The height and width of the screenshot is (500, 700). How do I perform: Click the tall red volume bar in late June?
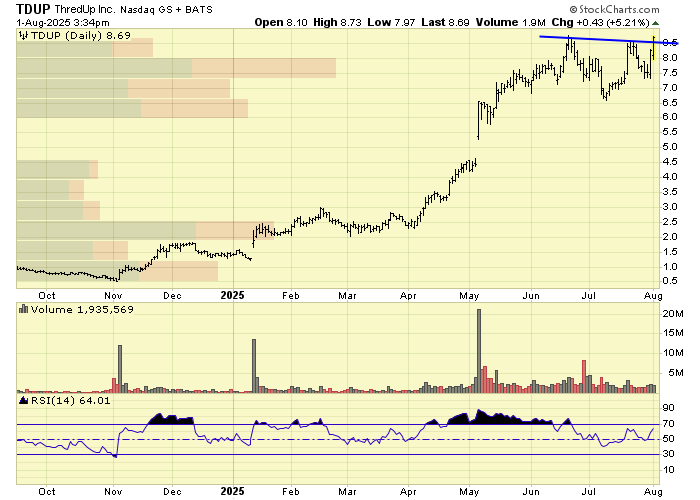click(583, 376)
